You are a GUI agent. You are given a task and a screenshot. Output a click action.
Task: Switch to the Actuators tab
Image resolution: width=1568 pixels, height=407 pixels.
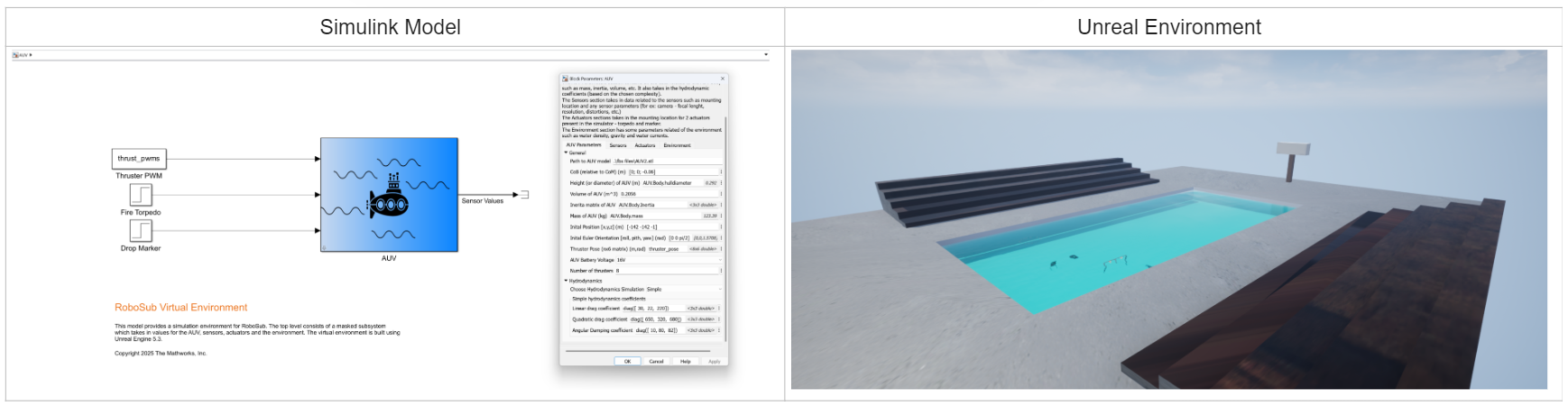point(645,145)
